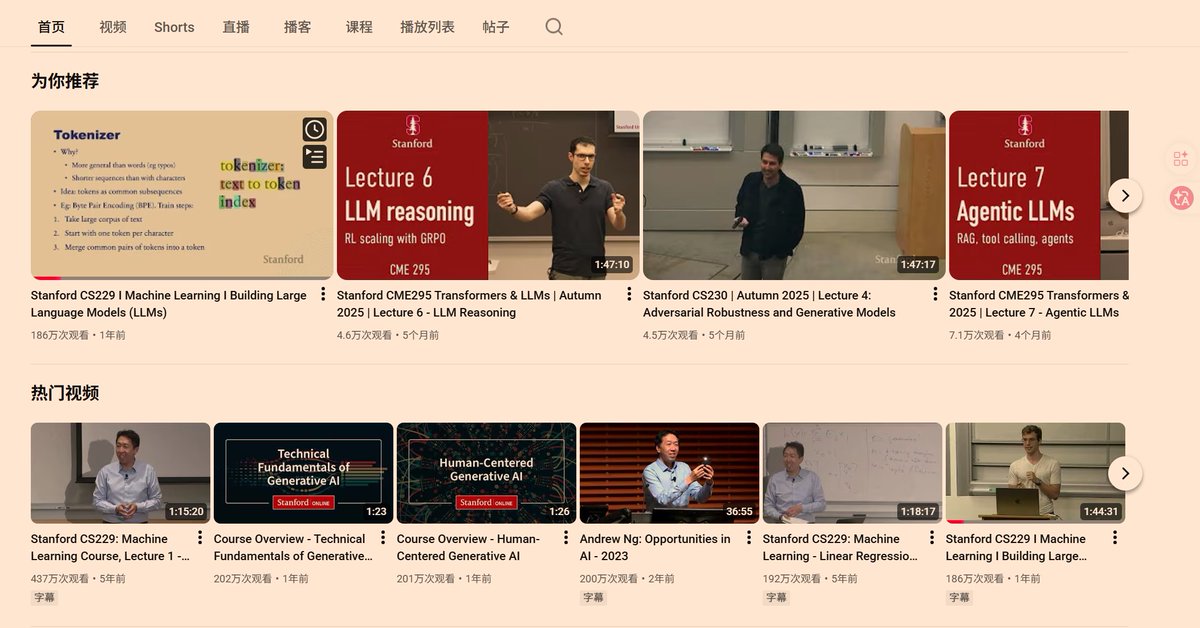Image resolution: width=1200 pixels, height=628 pixels.
Task: Open title link Stanford CS229 Building Large Language Models
Action: (169, 304)
